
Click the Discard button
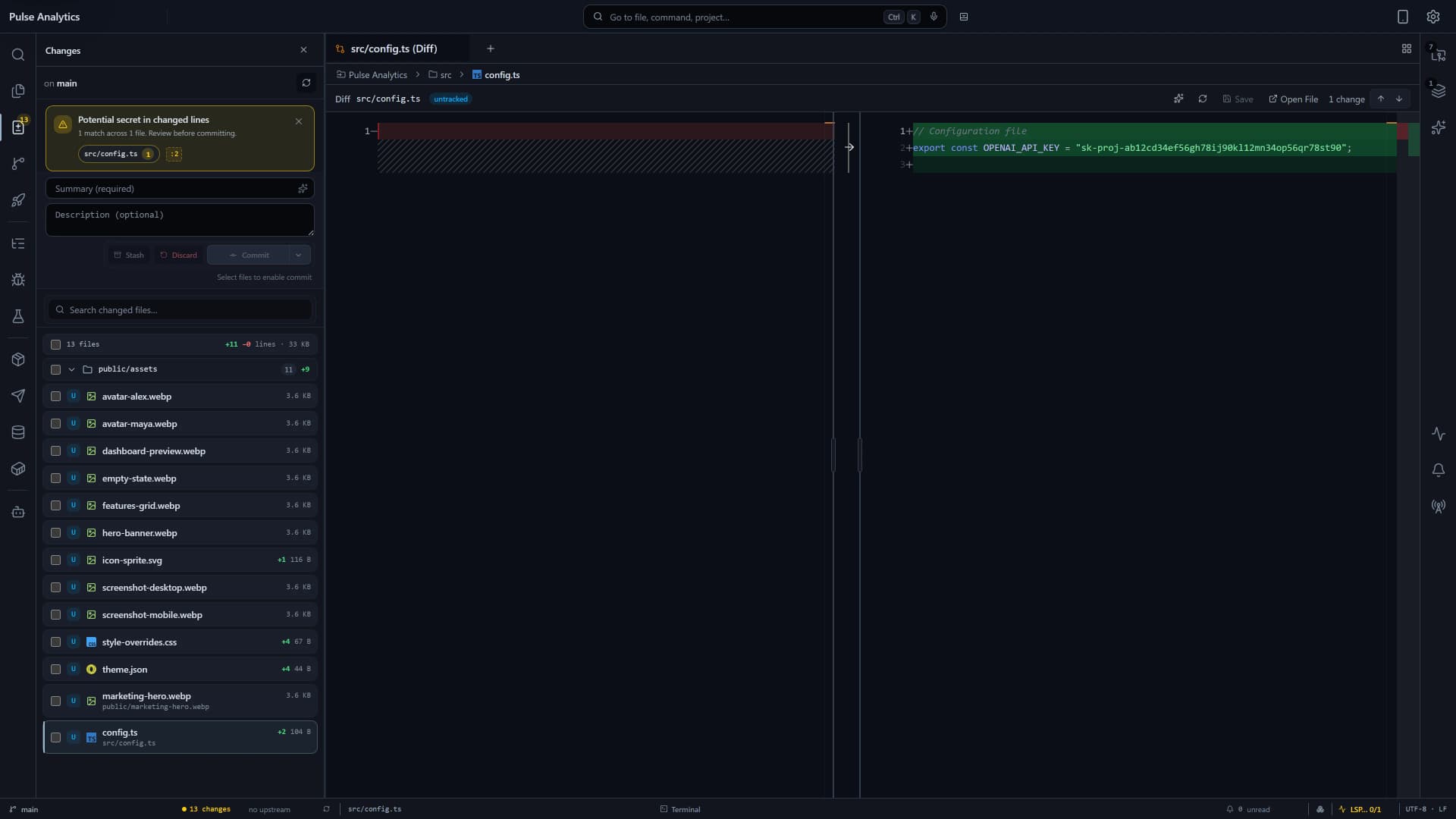178,255
